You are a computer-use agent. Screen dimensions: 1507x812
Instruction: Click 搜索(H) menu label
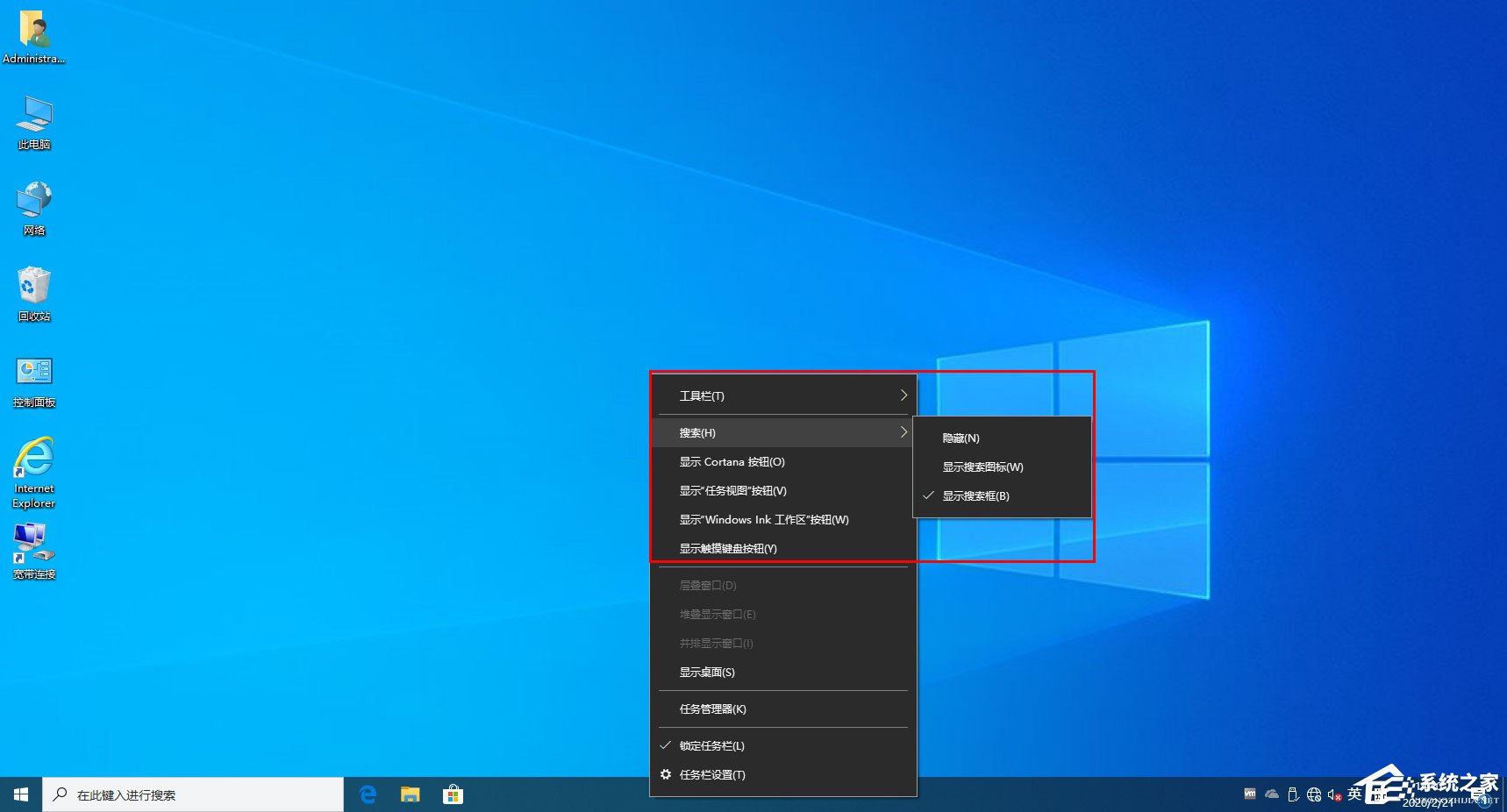697,433
